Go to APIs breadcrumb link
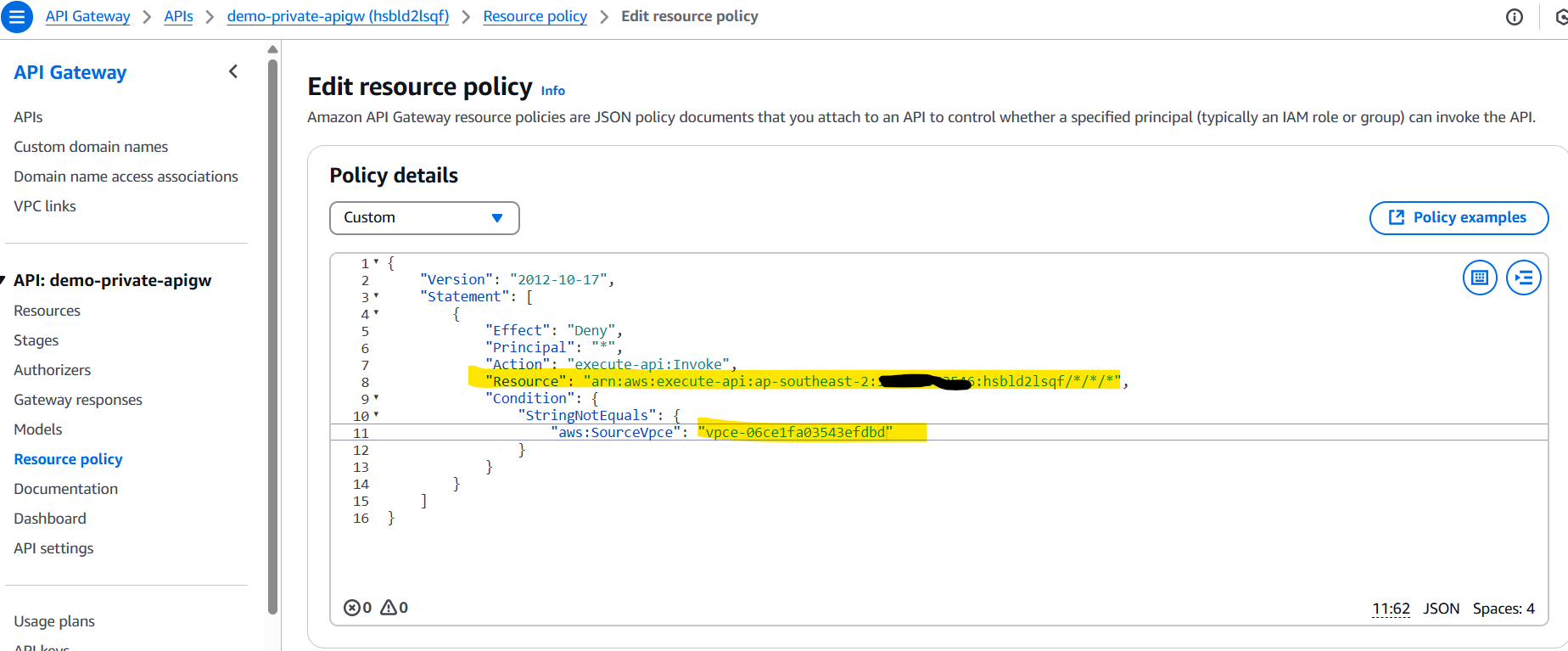The height and width of the screenshot is (651, 1568). 178,16
